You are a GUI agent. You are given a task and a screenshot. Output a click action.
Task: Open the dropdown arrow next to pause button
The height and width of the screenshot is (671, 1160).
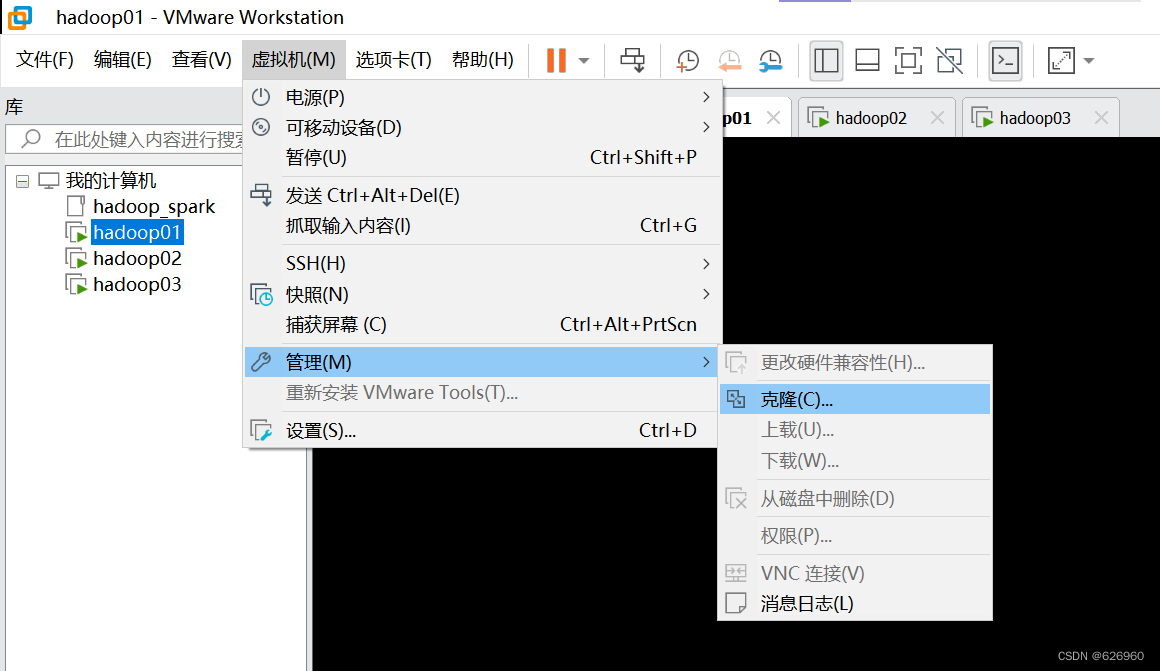click(x=584, y=61)
